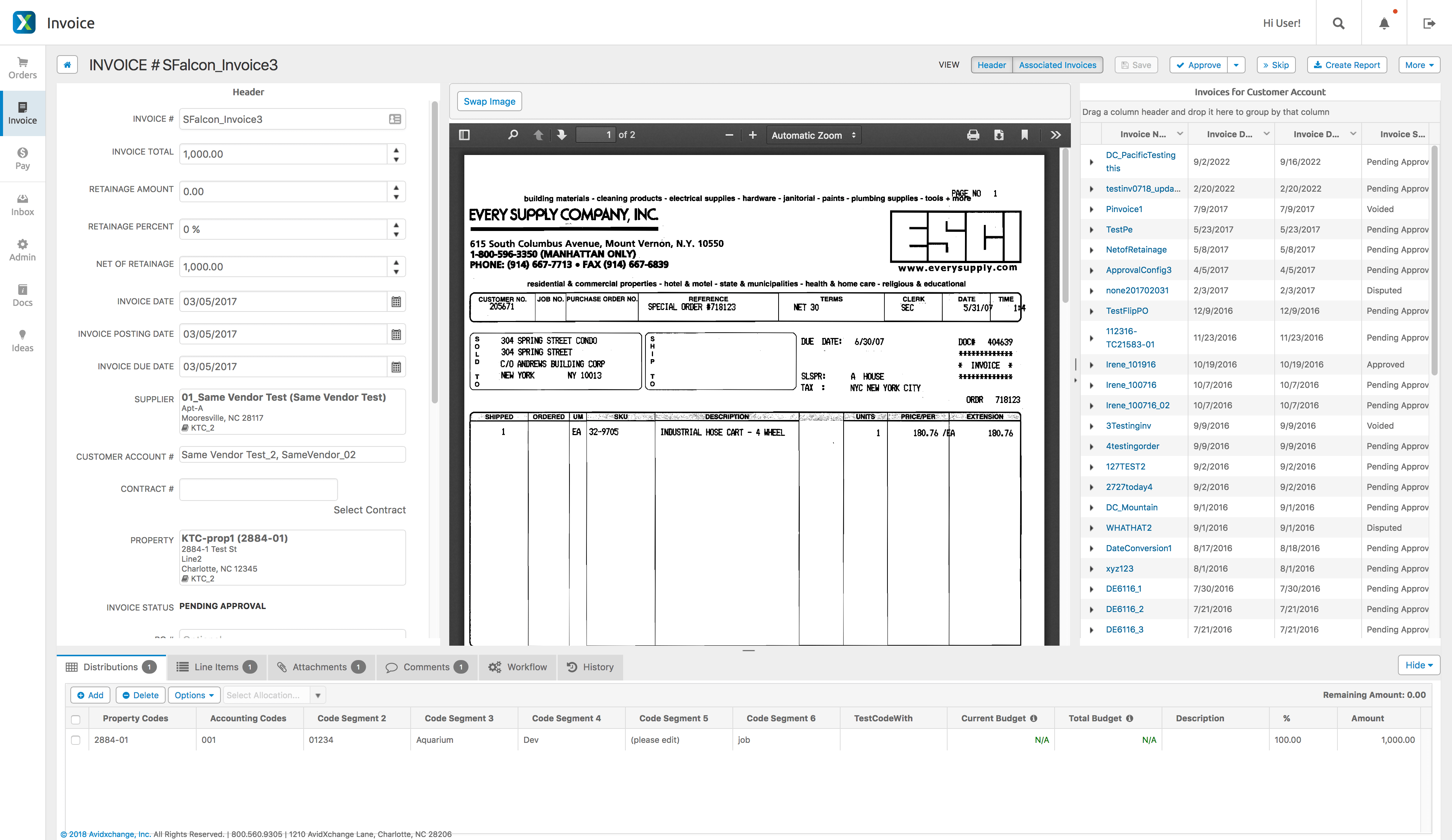Switch view to Associated Invoices
This screenshot has height=840, width=1452.
tap(1057, 65)
